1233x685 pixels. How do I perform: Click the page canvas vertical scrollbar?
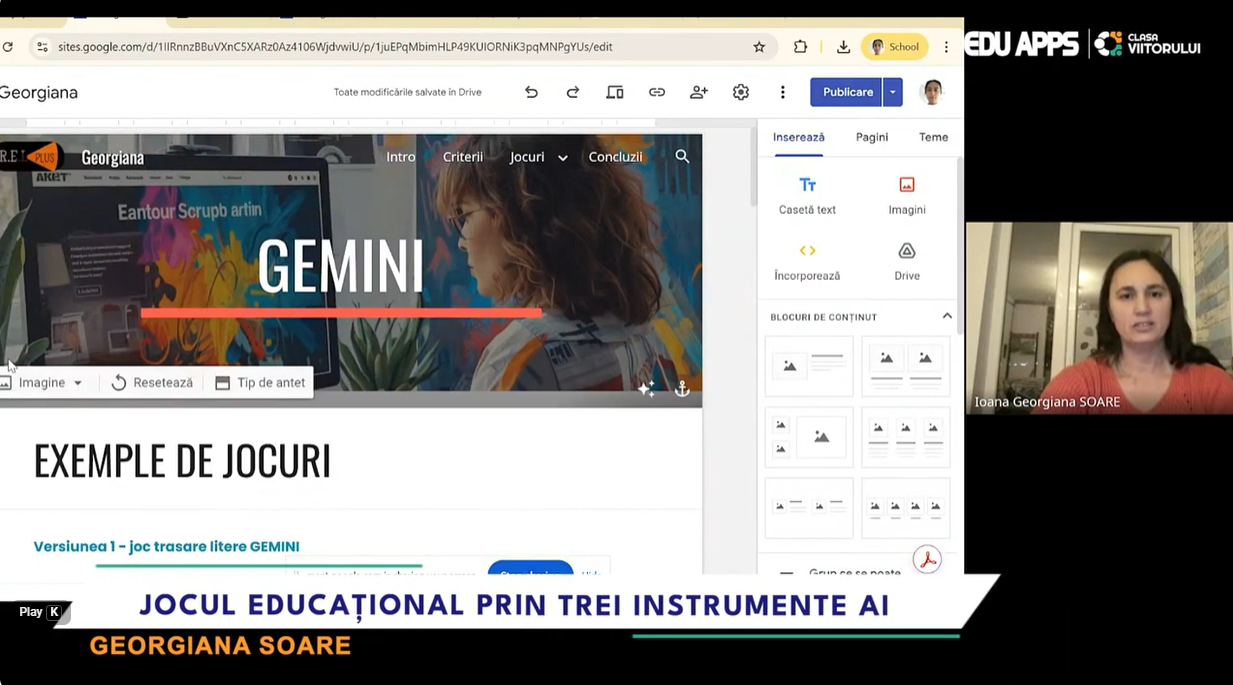point(753,165)
